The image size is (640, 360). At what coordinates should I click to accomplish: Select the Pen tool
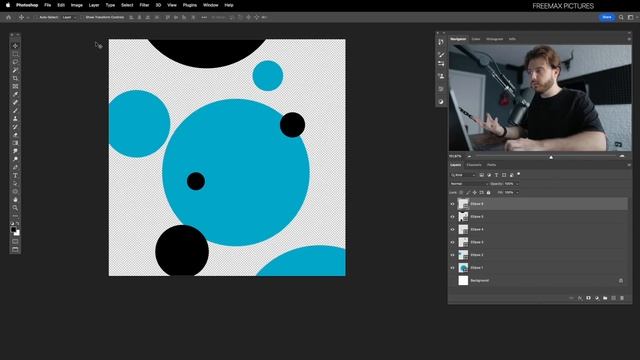tap(16, 167)
